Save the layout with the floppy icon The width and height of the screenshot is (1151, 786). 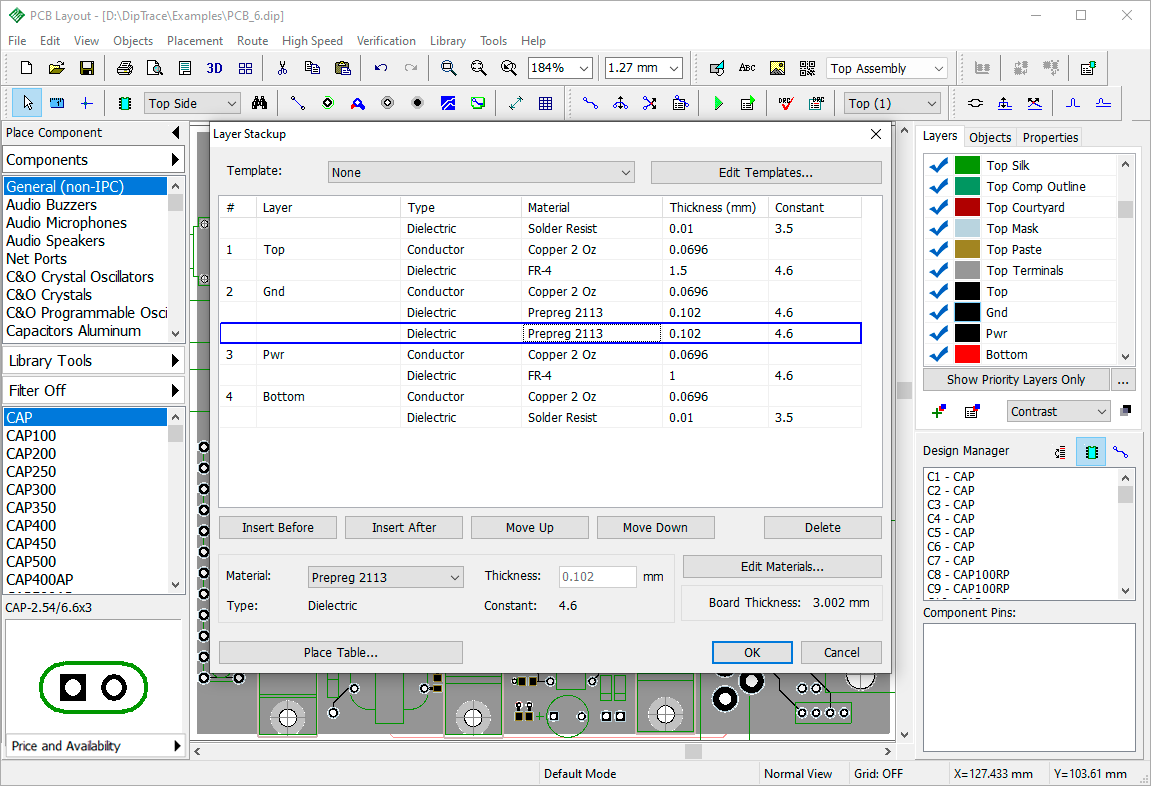87,68
